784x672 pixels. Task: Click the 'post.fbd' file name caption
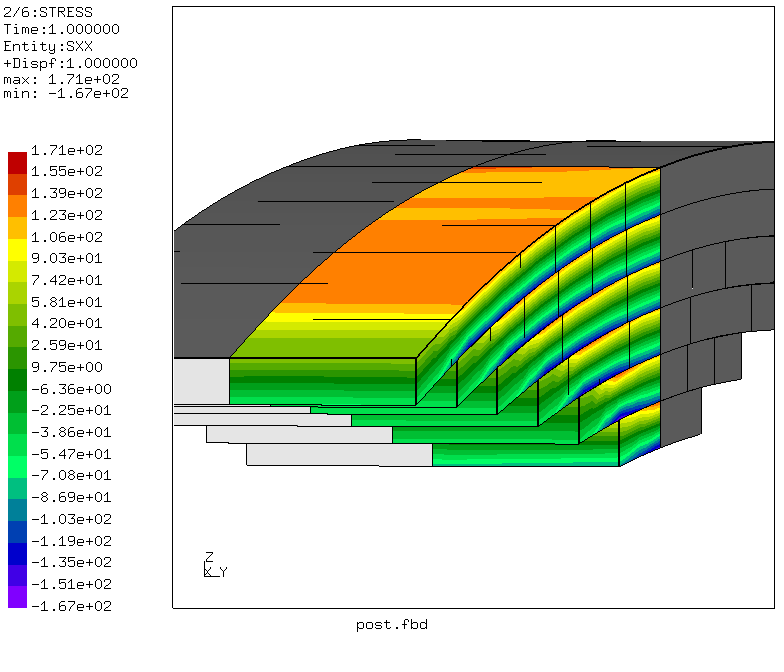392,625
